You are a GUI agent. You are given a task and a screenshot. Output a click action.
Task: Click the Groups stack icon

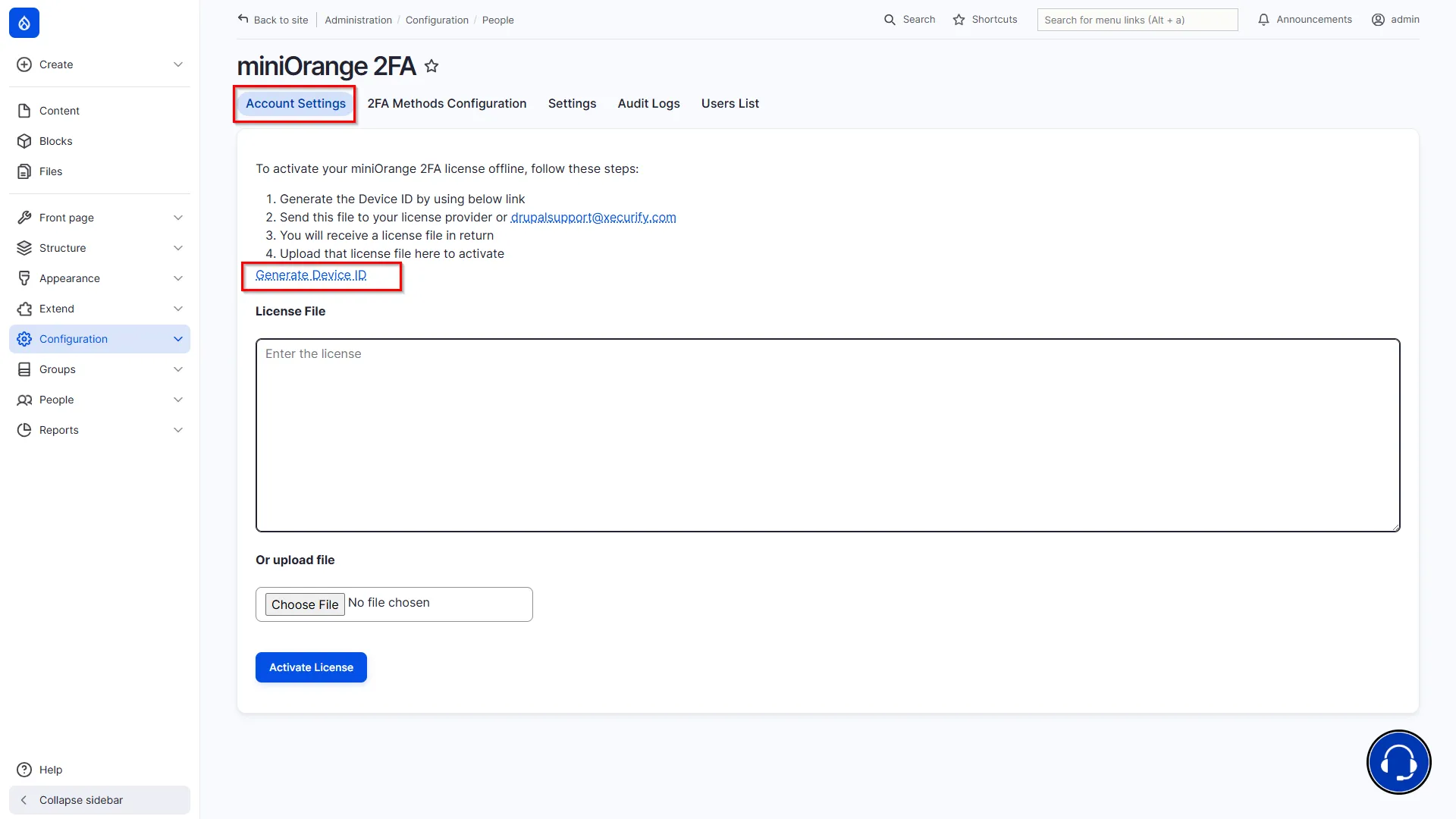pos(24,369)
